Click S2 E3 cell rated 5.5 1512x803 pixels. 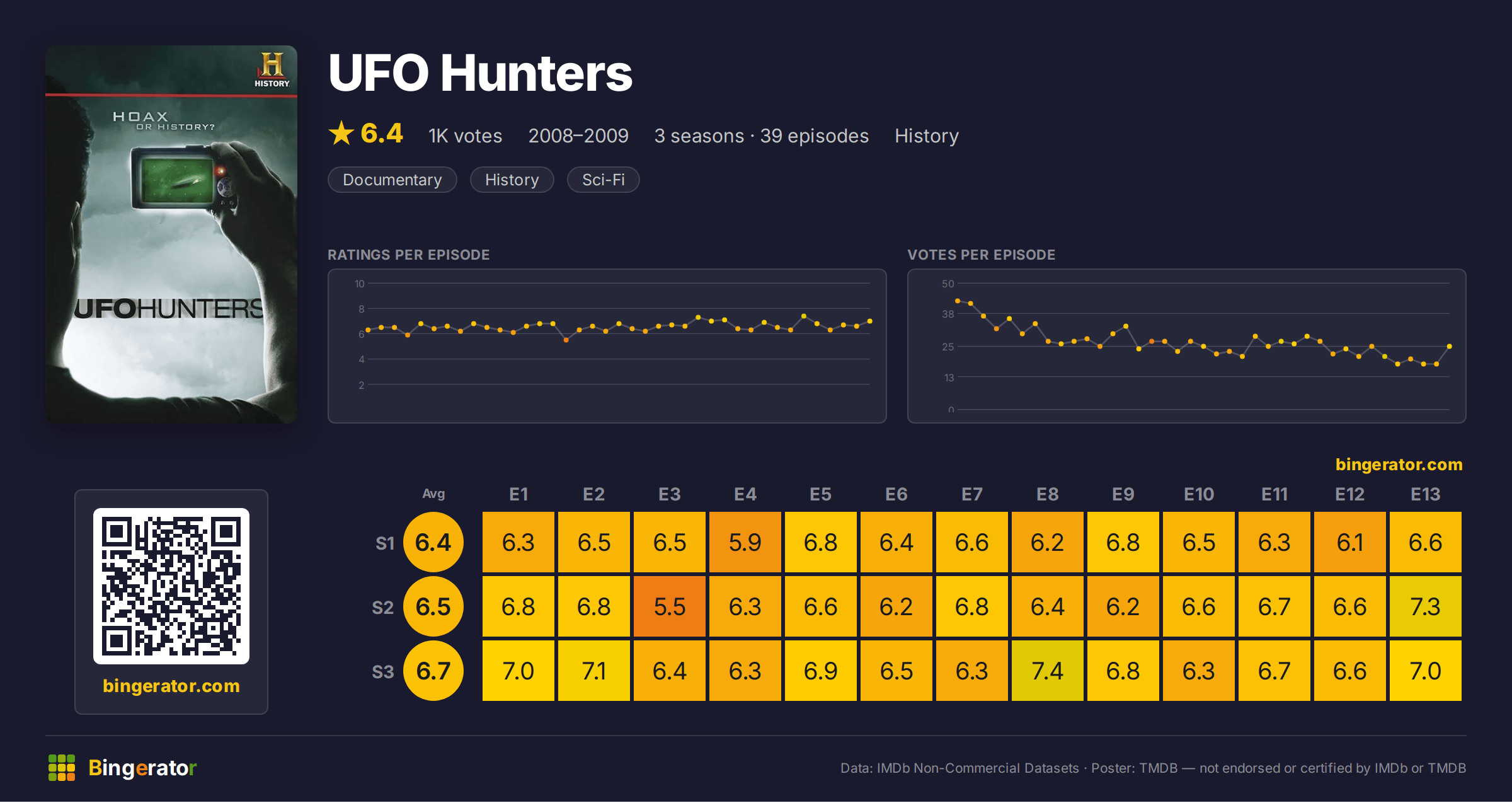[x=670, y=606]
